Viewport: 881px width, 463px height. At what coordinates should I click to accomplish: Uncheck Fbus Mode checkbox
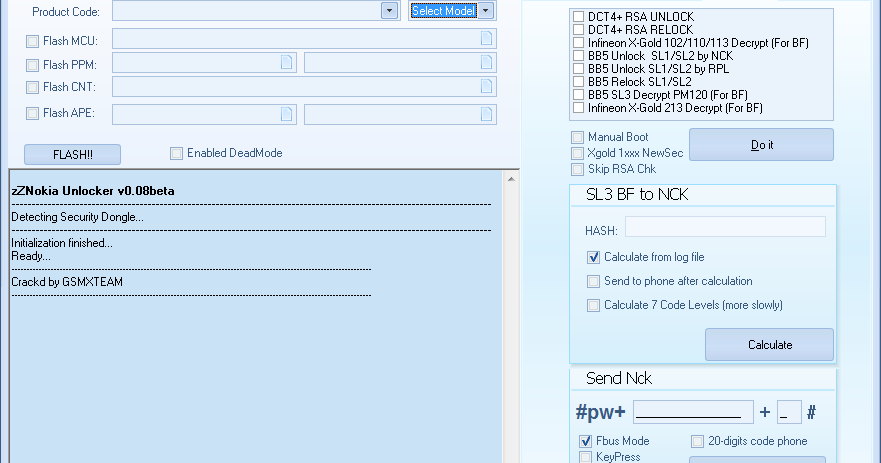[x=585, y=441]
